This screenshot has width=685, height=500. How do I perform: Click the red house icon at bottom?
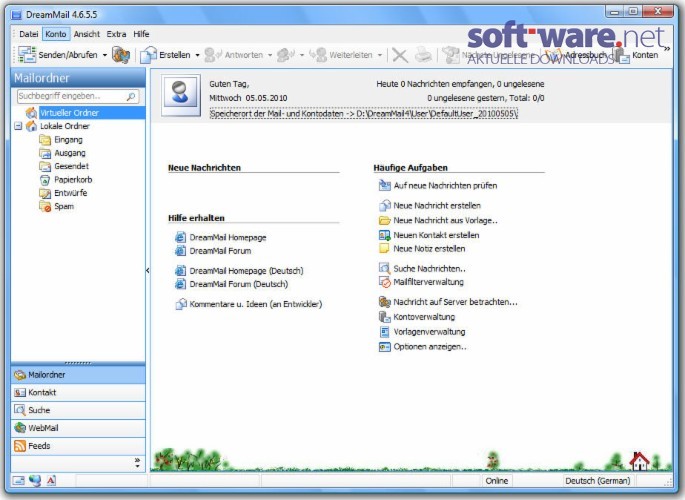(x=640, y=461)
